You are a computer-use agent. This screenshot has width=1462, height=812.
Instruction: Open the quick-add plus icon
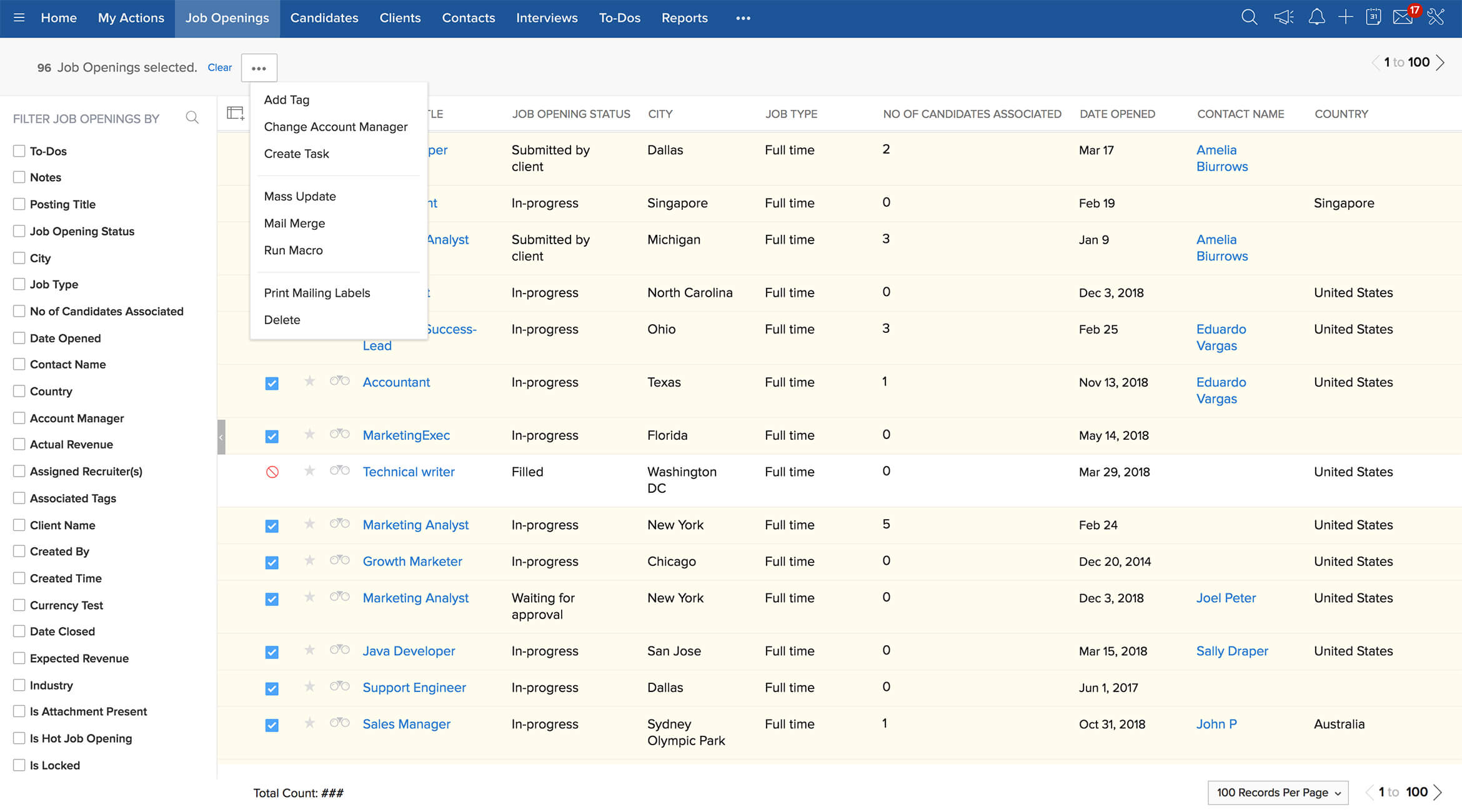pyautogui.click(x=1345, y=17)
